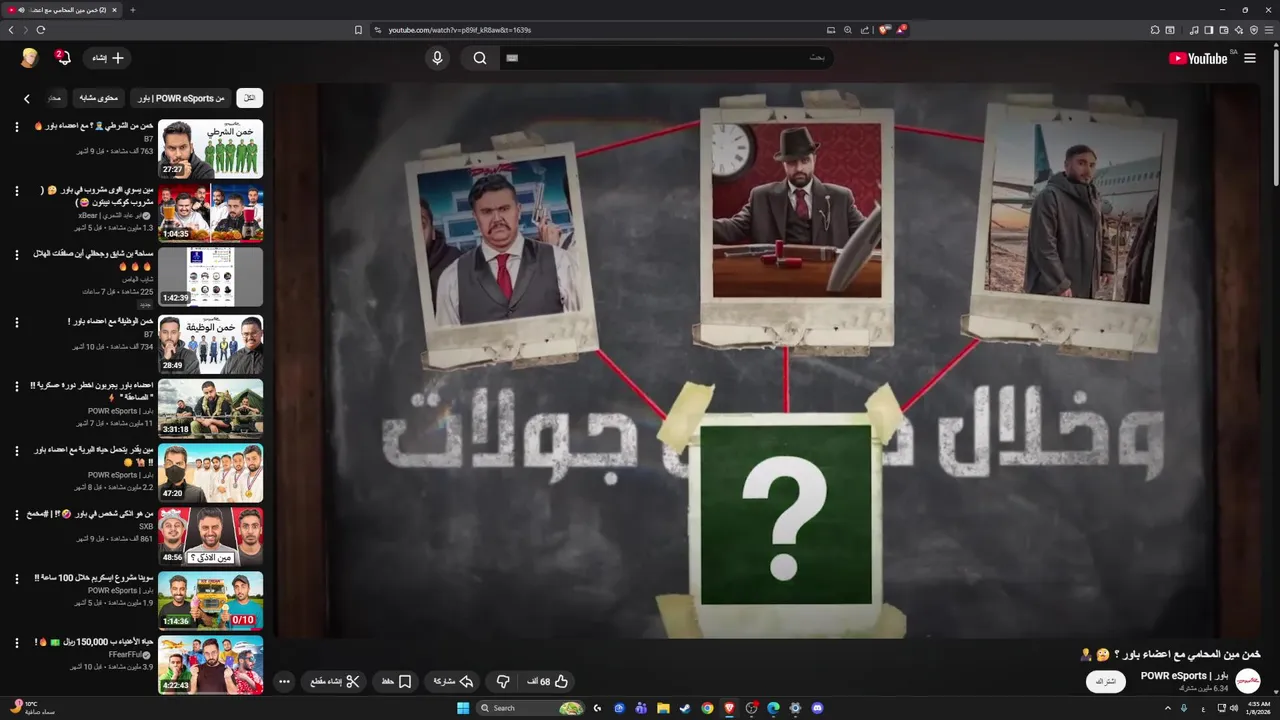Image resolution: width=1280 pixels, height=720 pixels.
Task: Open a new browser tab
Action: pyautogui.click(x=133, y=10)
